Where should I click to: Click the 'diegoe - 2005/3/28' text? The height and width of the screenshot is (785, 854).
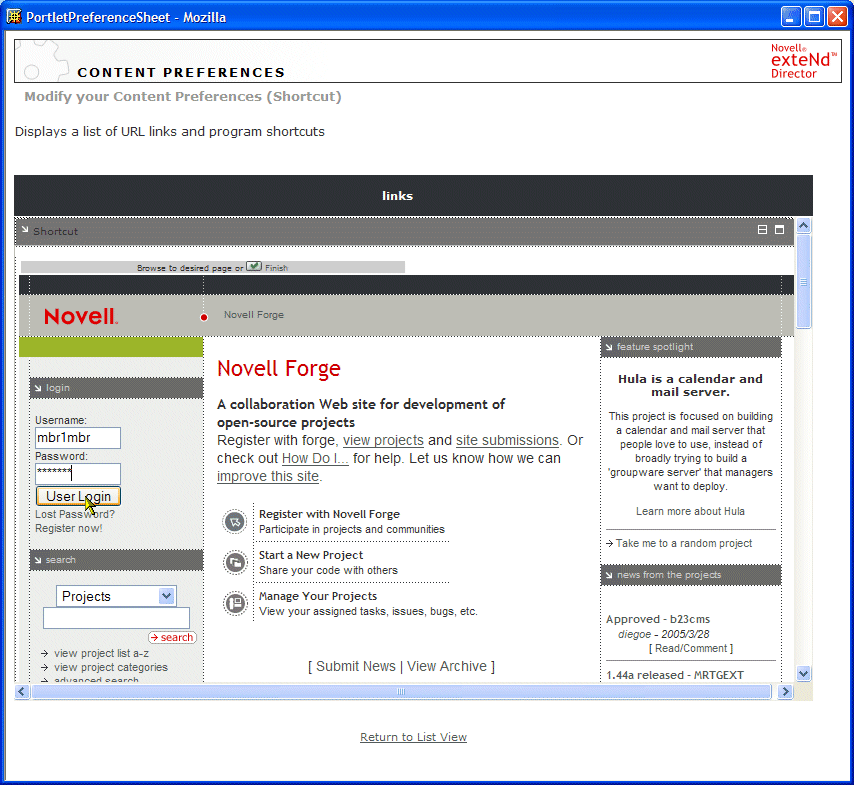pyautogui.click(x=663, y=634)
